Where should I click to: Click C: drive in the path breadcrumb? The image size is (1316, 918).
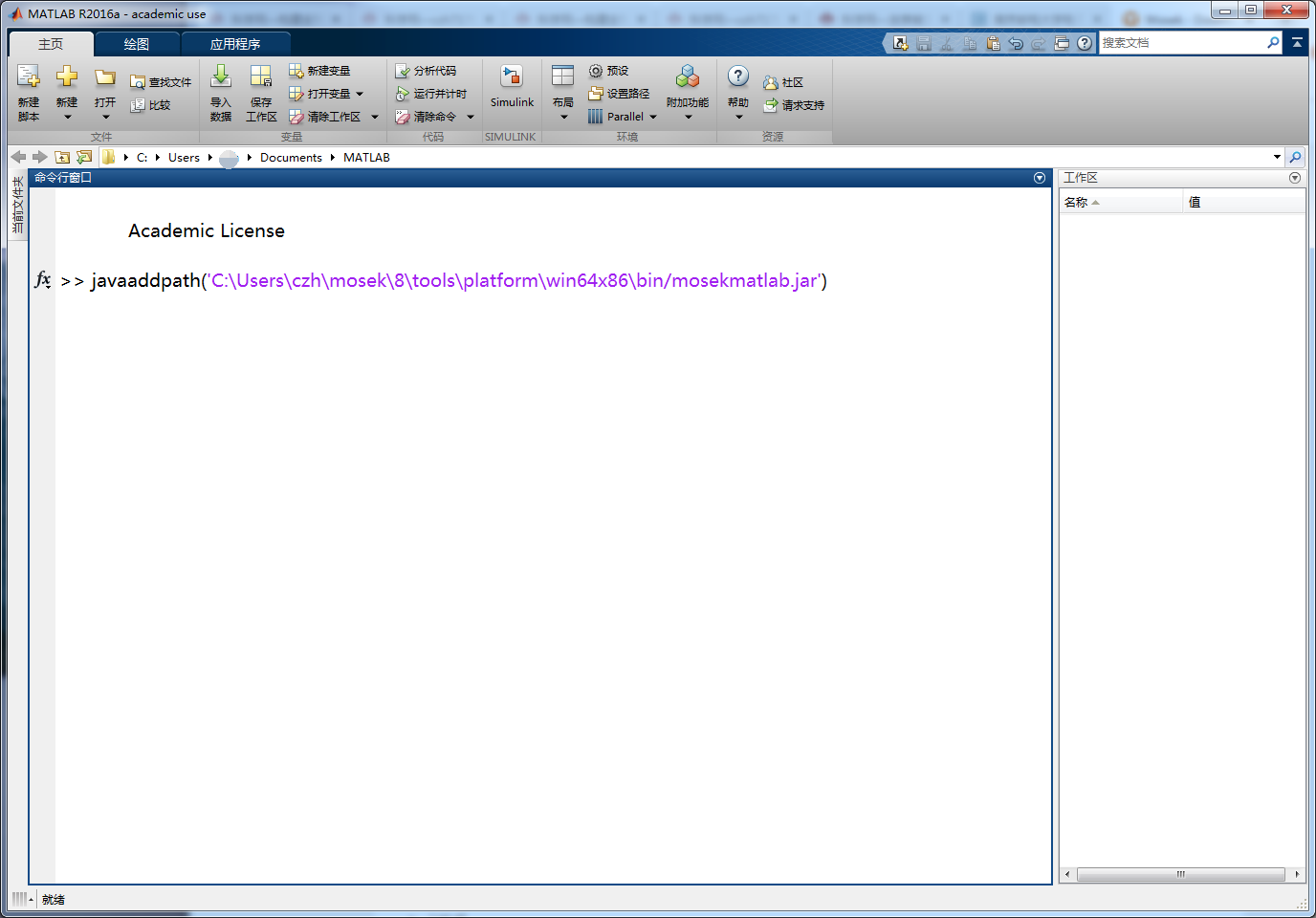pyautogui.click(x=142, y=158)
